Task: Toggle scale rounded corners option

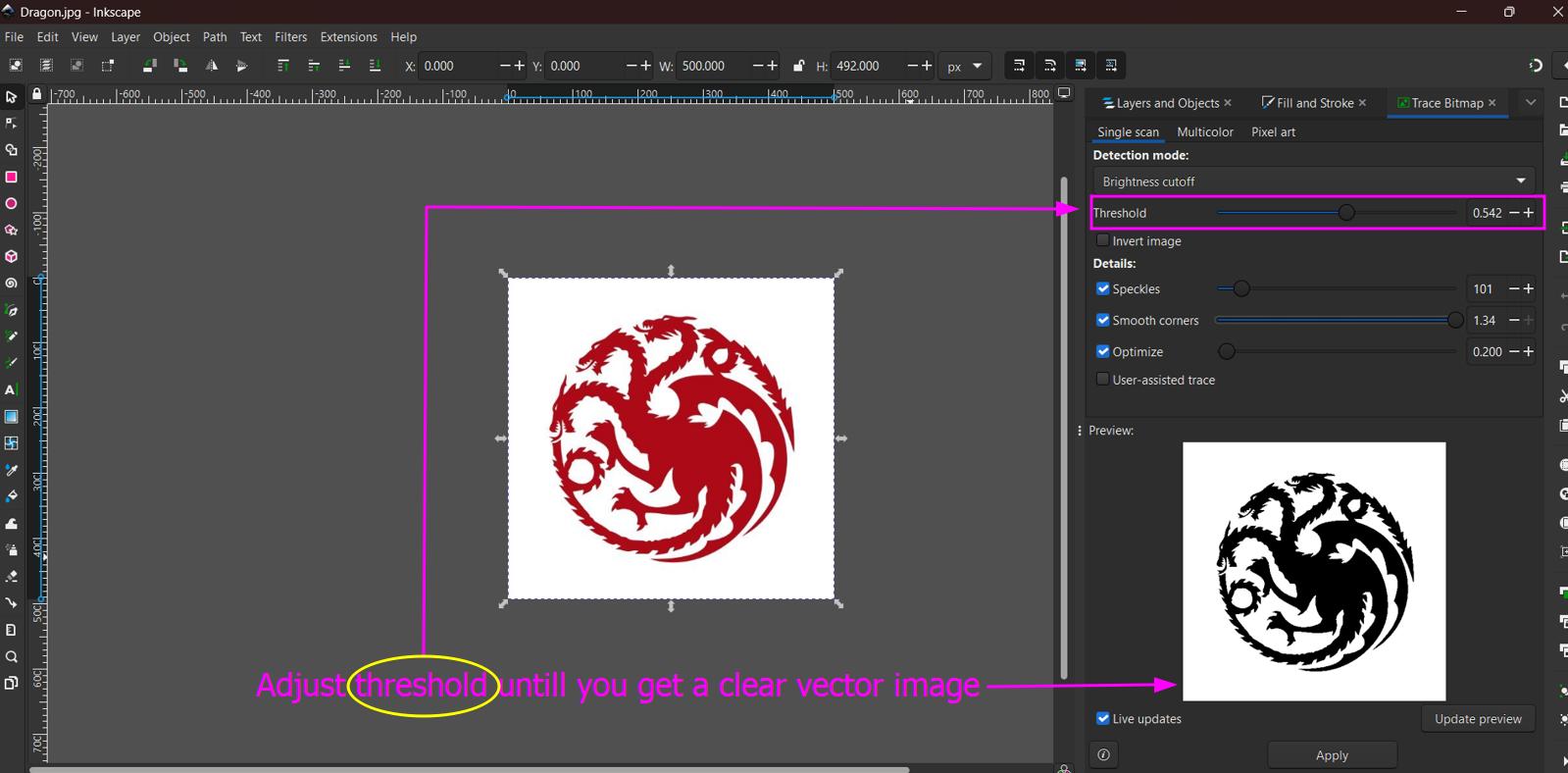Action: [x=1049, y=66]
